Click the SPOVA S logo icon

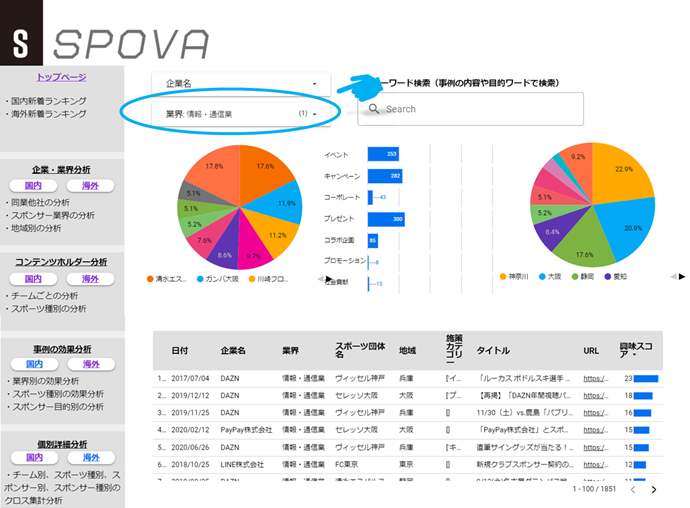(21, 33)
